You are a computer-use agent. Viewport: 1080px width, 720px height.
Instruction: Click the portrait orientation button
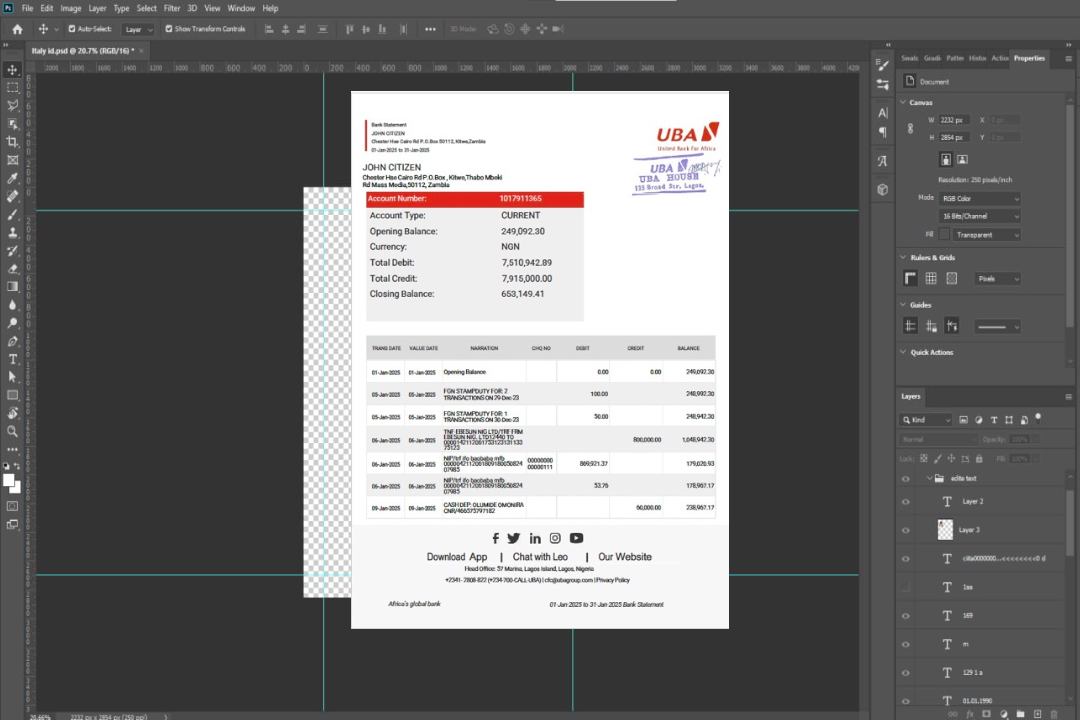click(946, 160)
